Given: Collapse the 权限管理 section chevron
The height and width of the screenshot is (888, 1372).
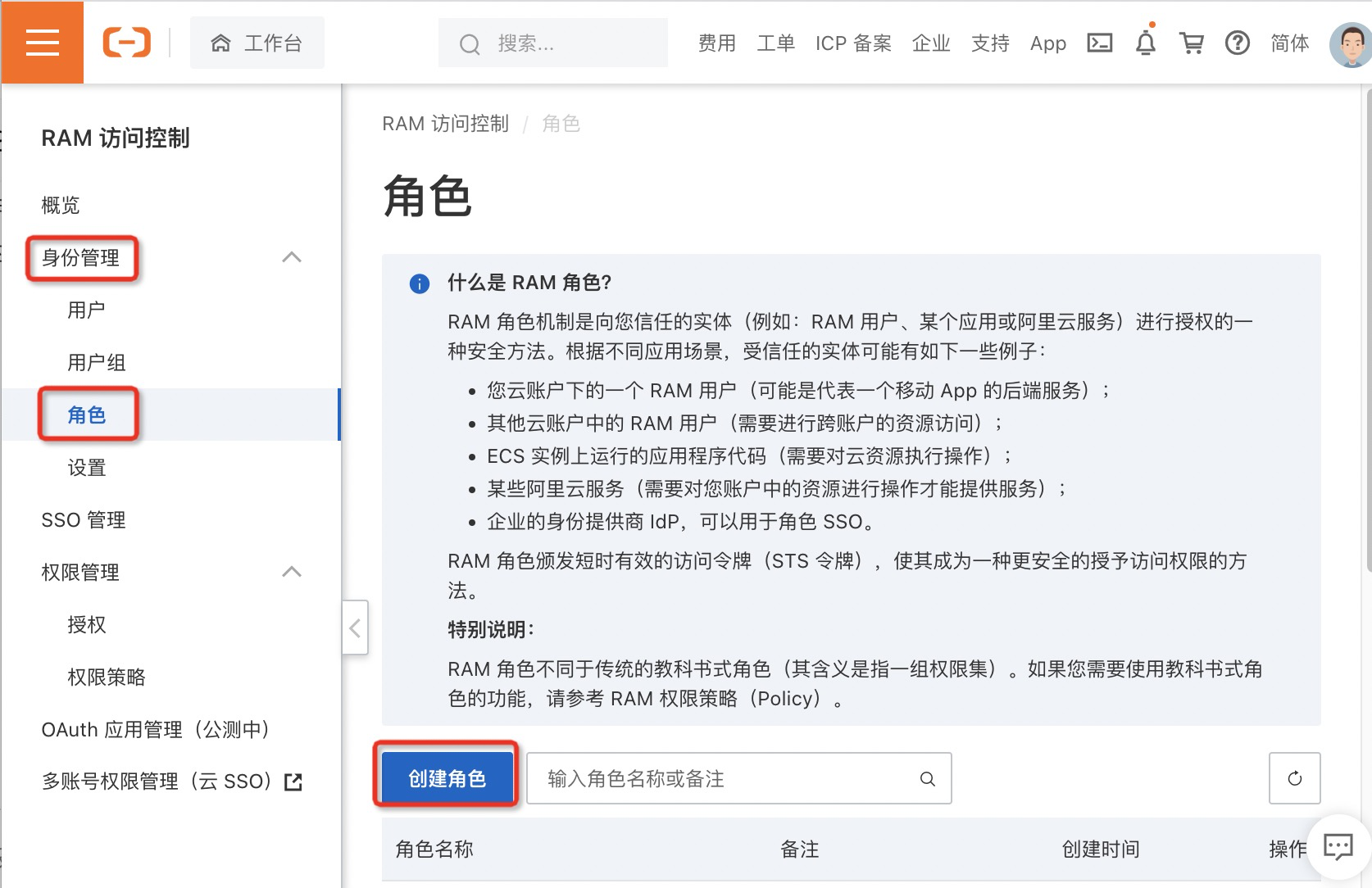Looking at the screenshot, I should point(292,572).
